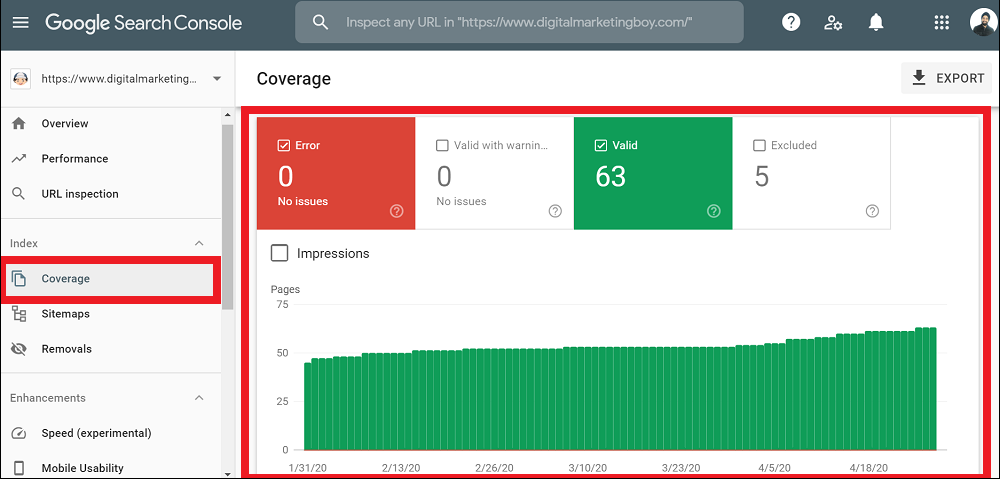Toggle the Valid with warnings checkbox
The image size is (1000, 479).
click(442, 145)
